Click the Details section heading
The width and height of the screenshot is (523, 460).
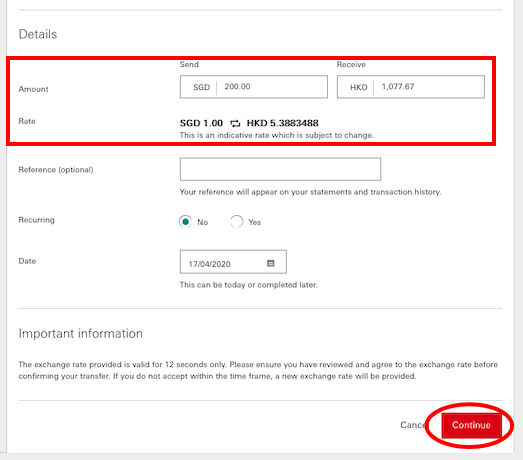point(38,34)
